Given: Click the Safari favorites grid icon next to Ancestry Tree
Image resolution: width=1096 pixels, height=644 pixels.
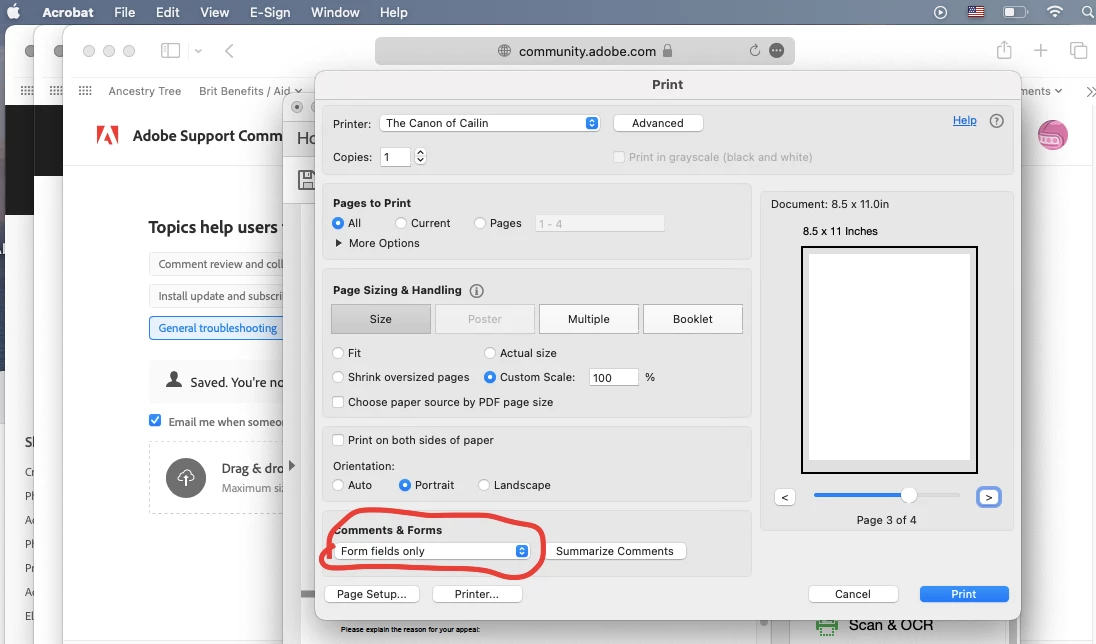Looking at the screenshot, I should click(85, 91).
